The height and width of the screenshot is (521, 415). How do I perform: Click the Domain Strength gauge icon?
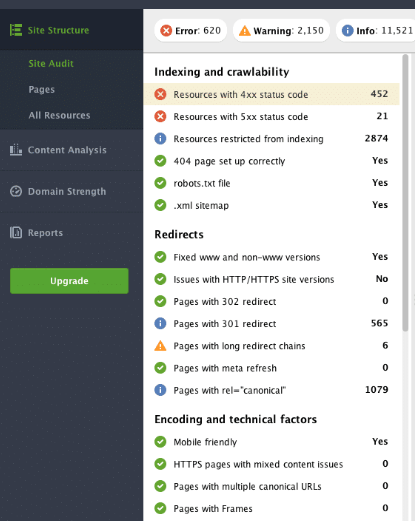[x=16, y=191]
